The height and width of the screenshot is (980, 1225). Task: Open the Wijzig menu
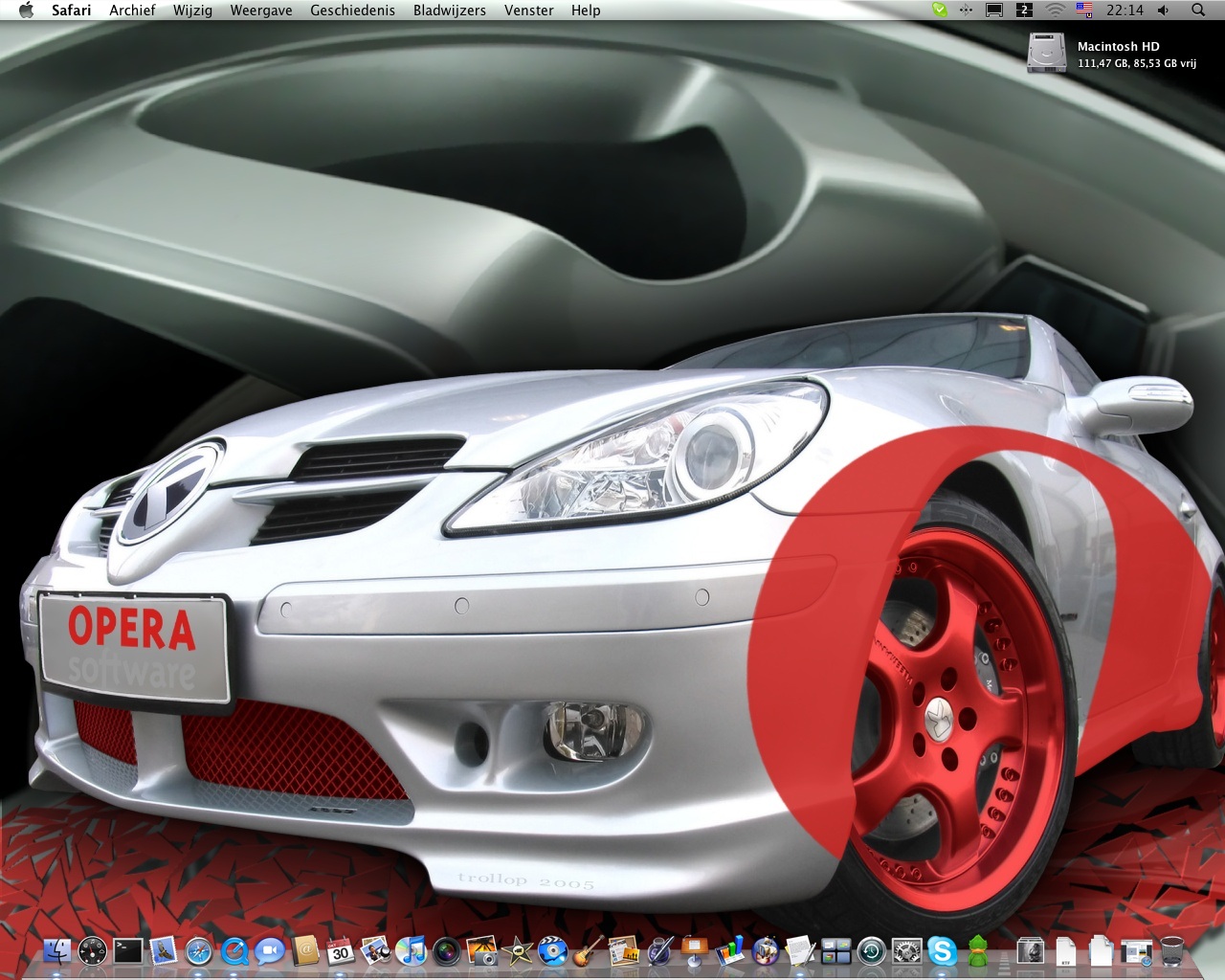coord(192,11)
